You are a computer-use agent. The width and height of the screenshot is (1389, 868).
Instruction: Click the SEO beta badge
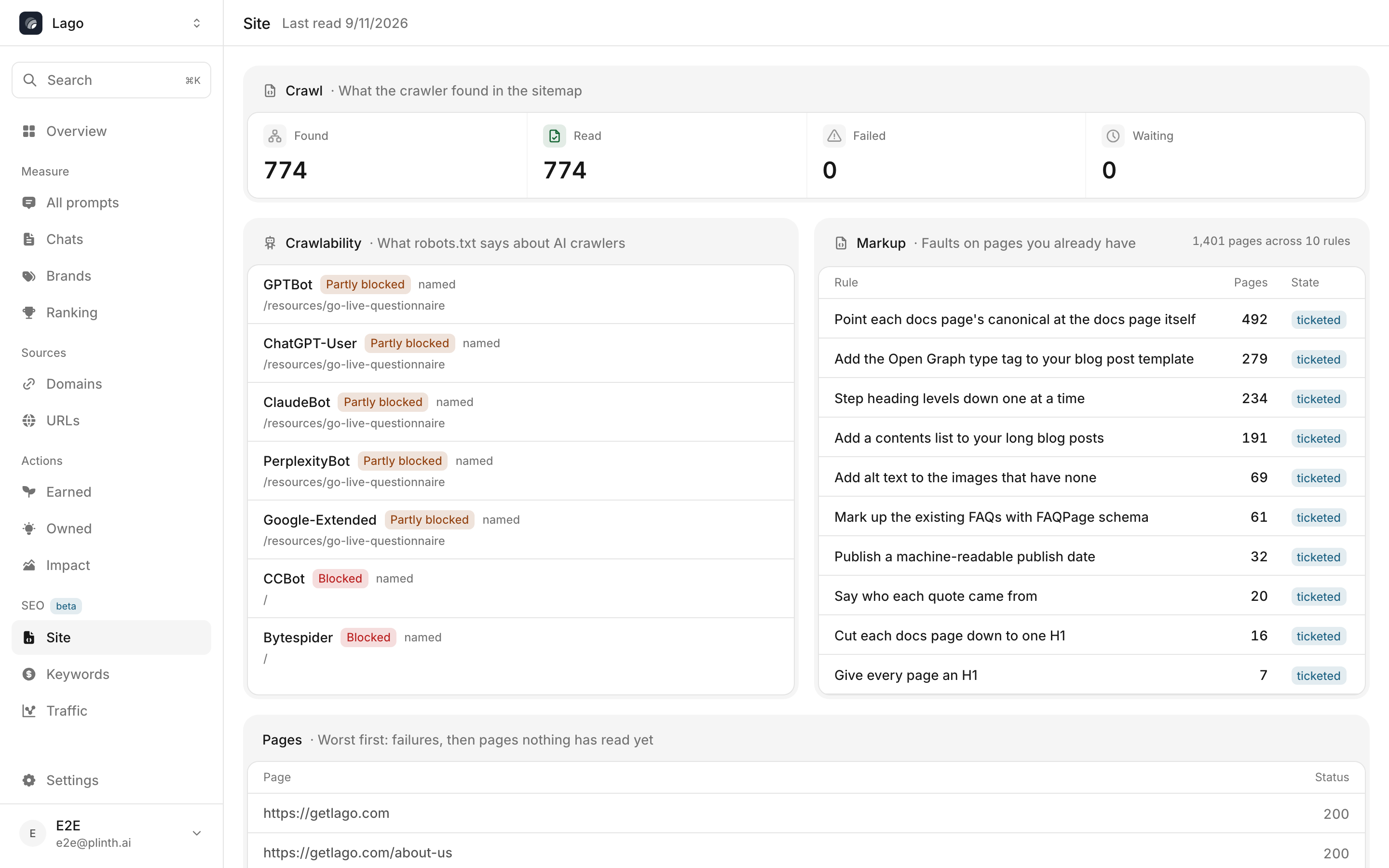(x=66, y=606)
